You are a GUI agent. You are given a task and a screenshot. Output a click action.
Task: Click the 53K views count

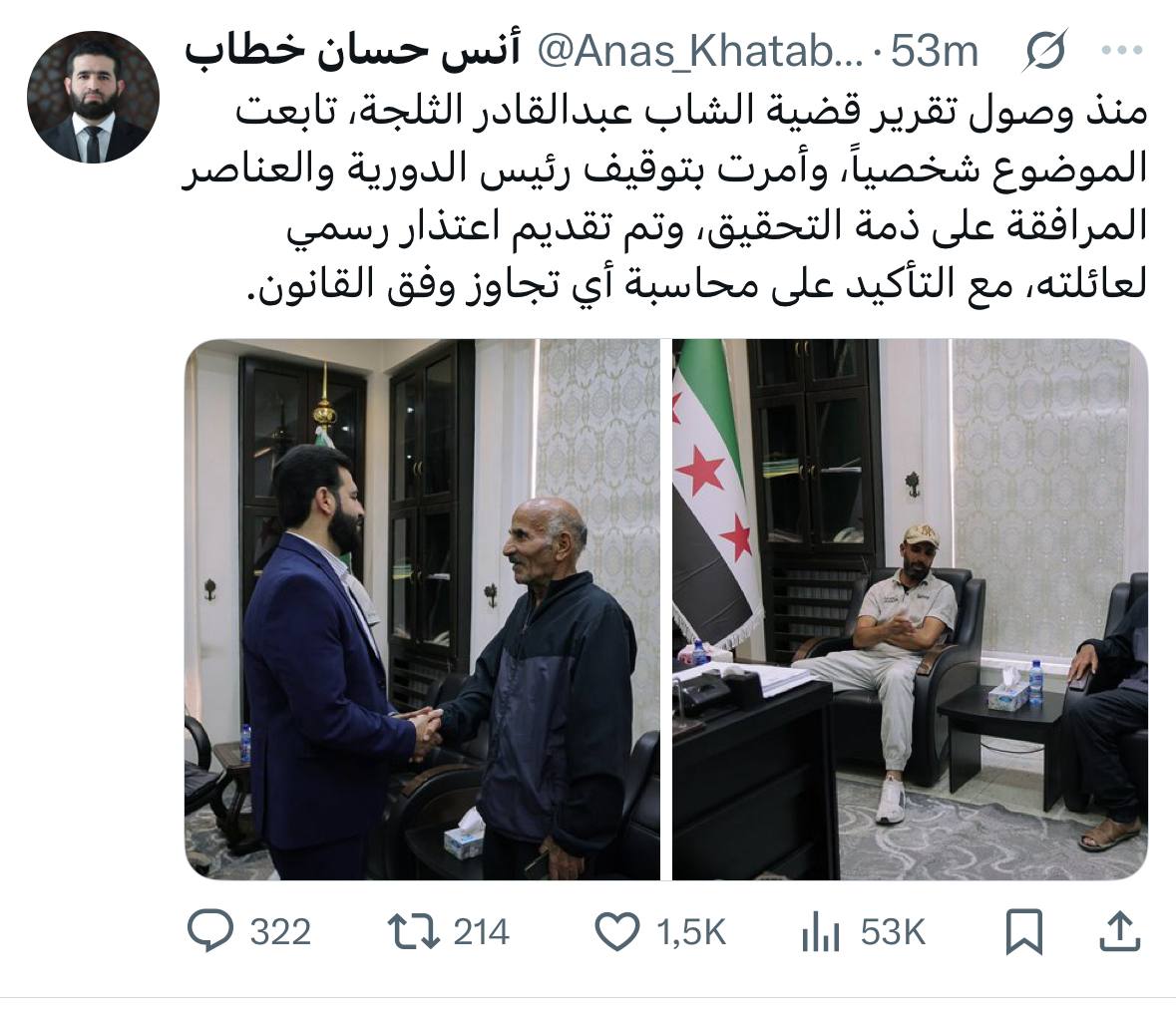tap(893, 932)
